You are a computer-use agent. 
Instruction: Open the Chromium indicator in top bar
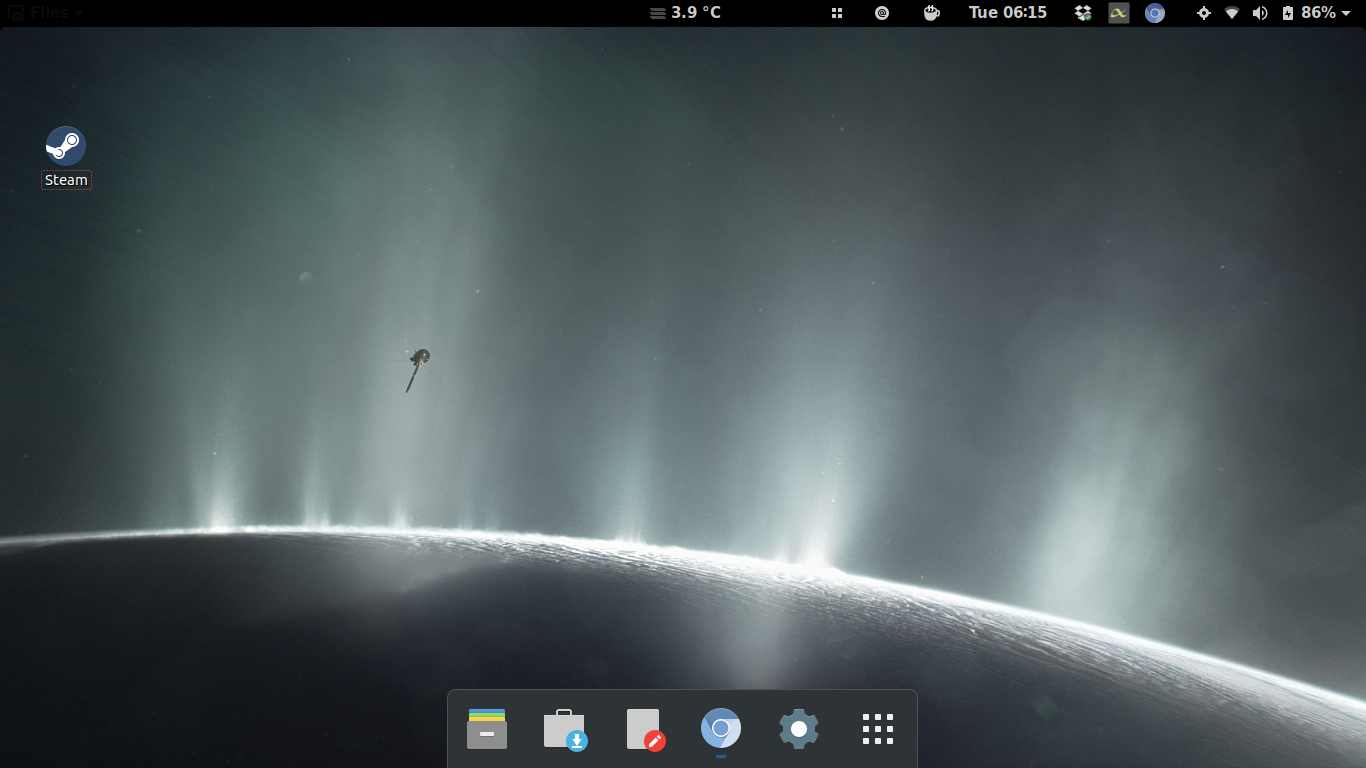coord(1154,13)
